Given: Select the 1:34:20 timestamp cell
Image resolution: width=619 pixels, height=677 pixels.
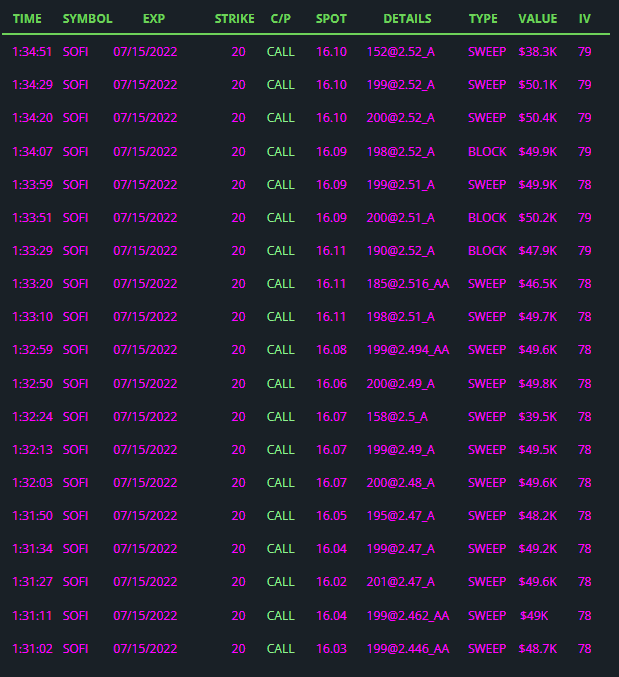Looking at the screenshot, I should click(x=32, y=118).
